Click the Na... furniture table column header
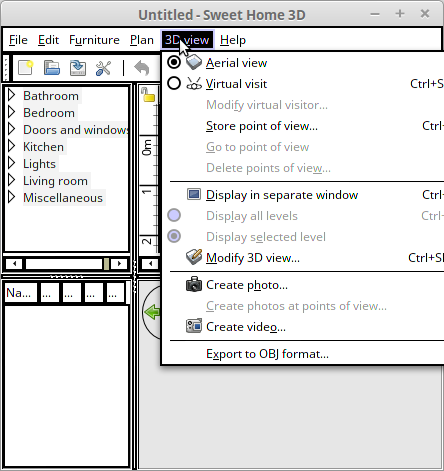 click(x=21, y=293)
